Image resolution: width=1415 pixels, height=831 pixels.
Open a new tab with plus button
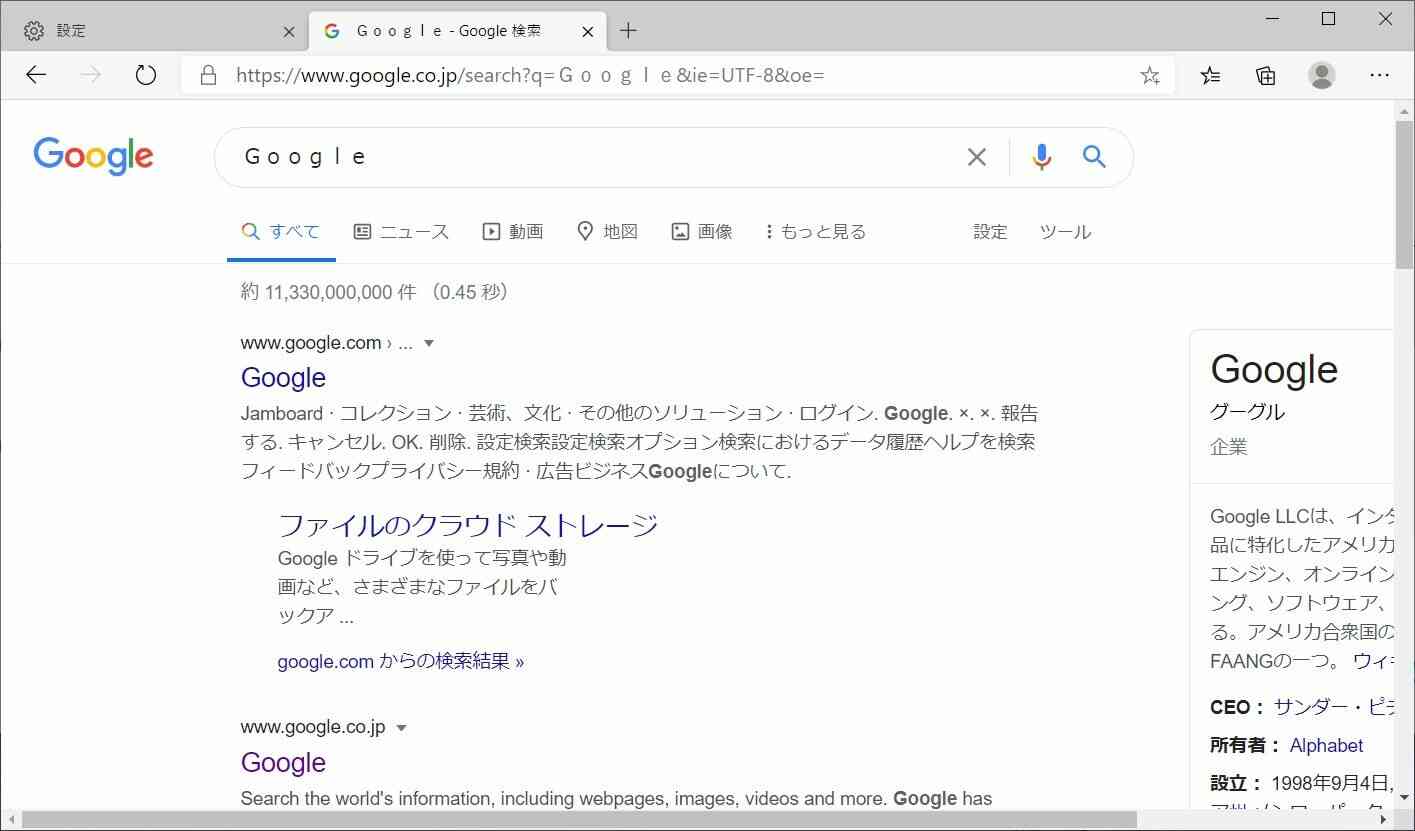[628, 31]
